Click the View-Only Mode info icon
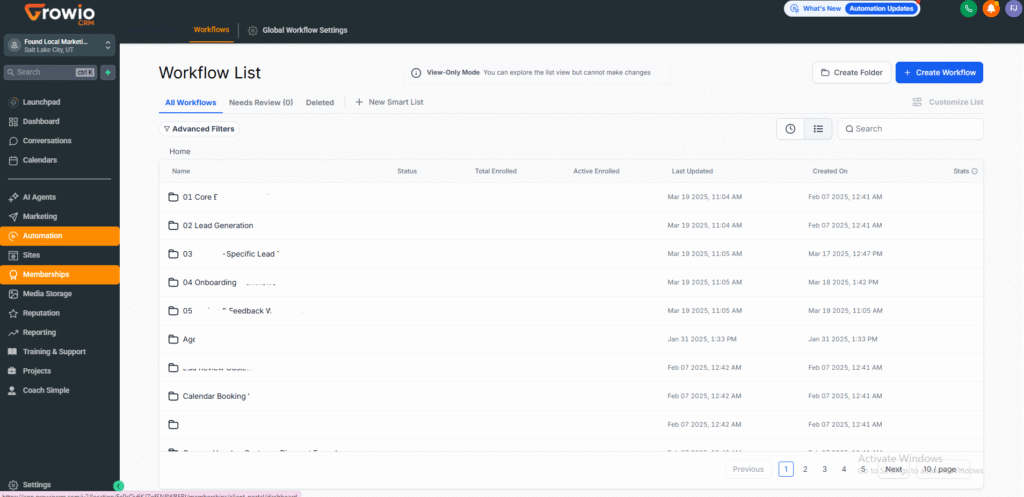Viewport: 1024px width, 497px height. [416, 73]
